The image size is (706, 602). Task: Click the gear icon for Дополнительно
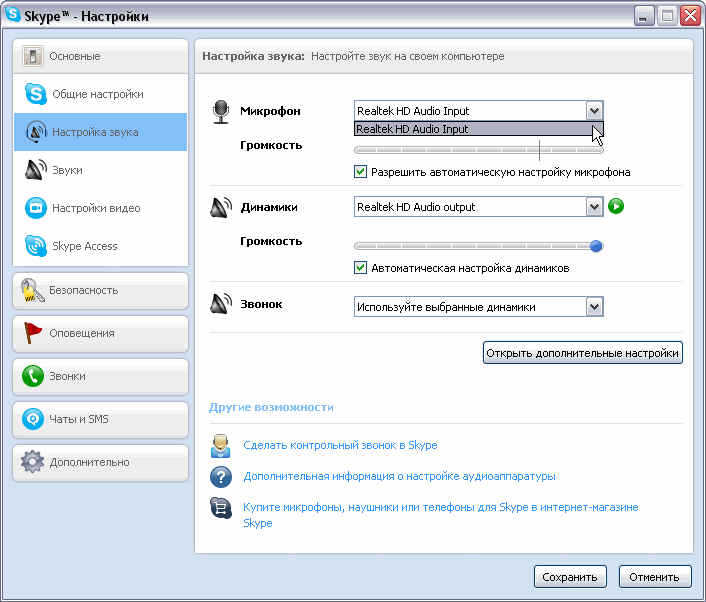pos(33,462)
